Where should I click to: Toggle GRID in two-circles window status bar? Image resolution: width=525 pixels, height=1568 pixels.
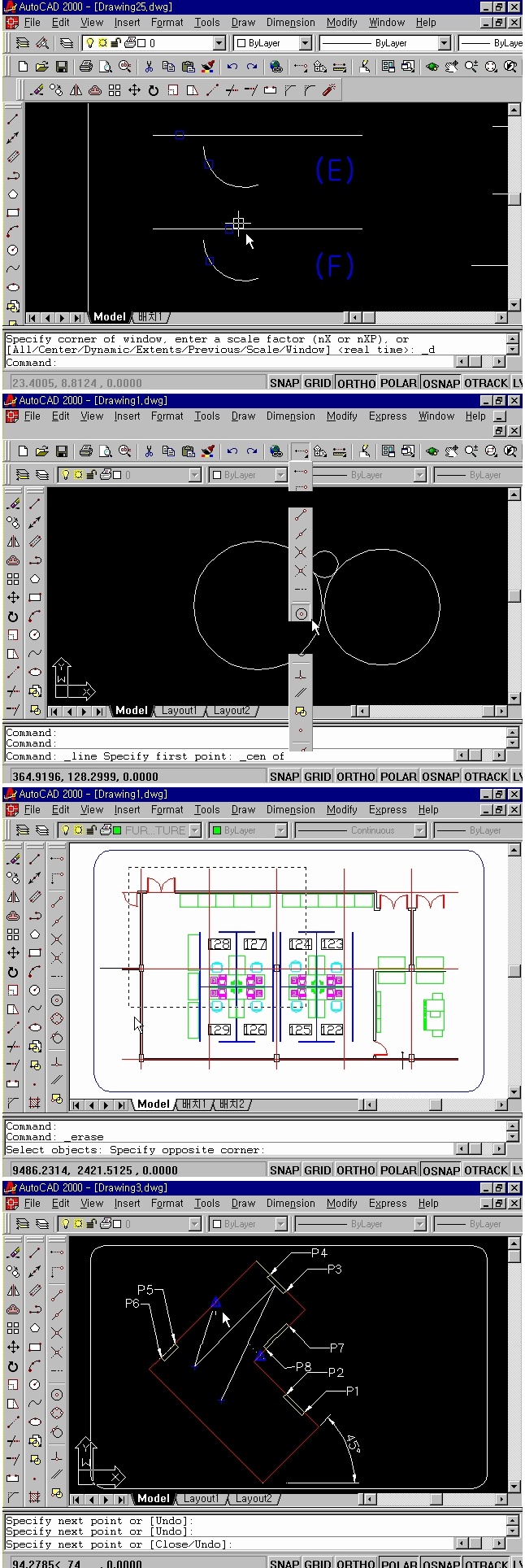click(x=317, y=777)
